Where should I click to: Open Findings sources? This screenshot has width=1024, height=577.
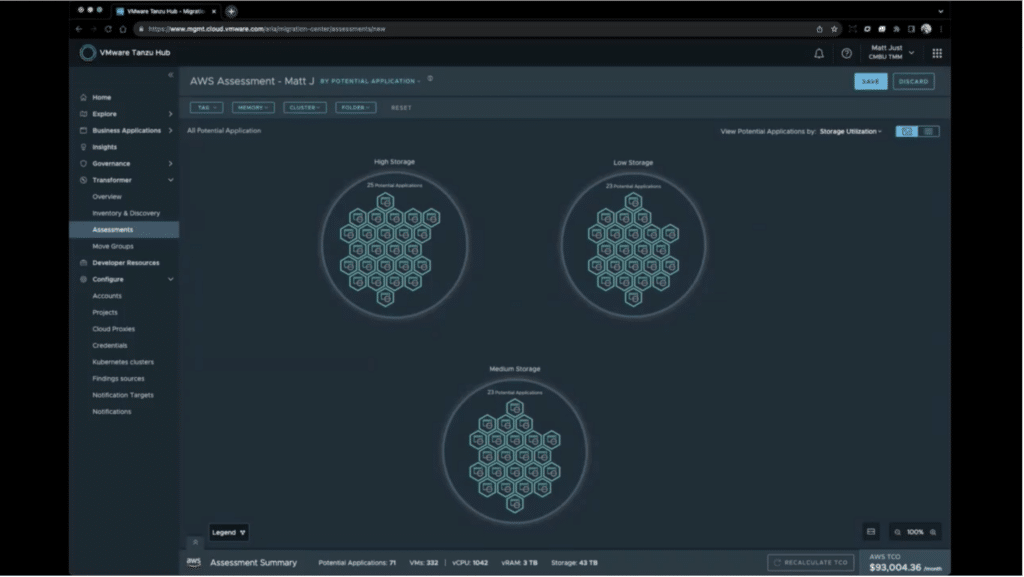point(118,379)
